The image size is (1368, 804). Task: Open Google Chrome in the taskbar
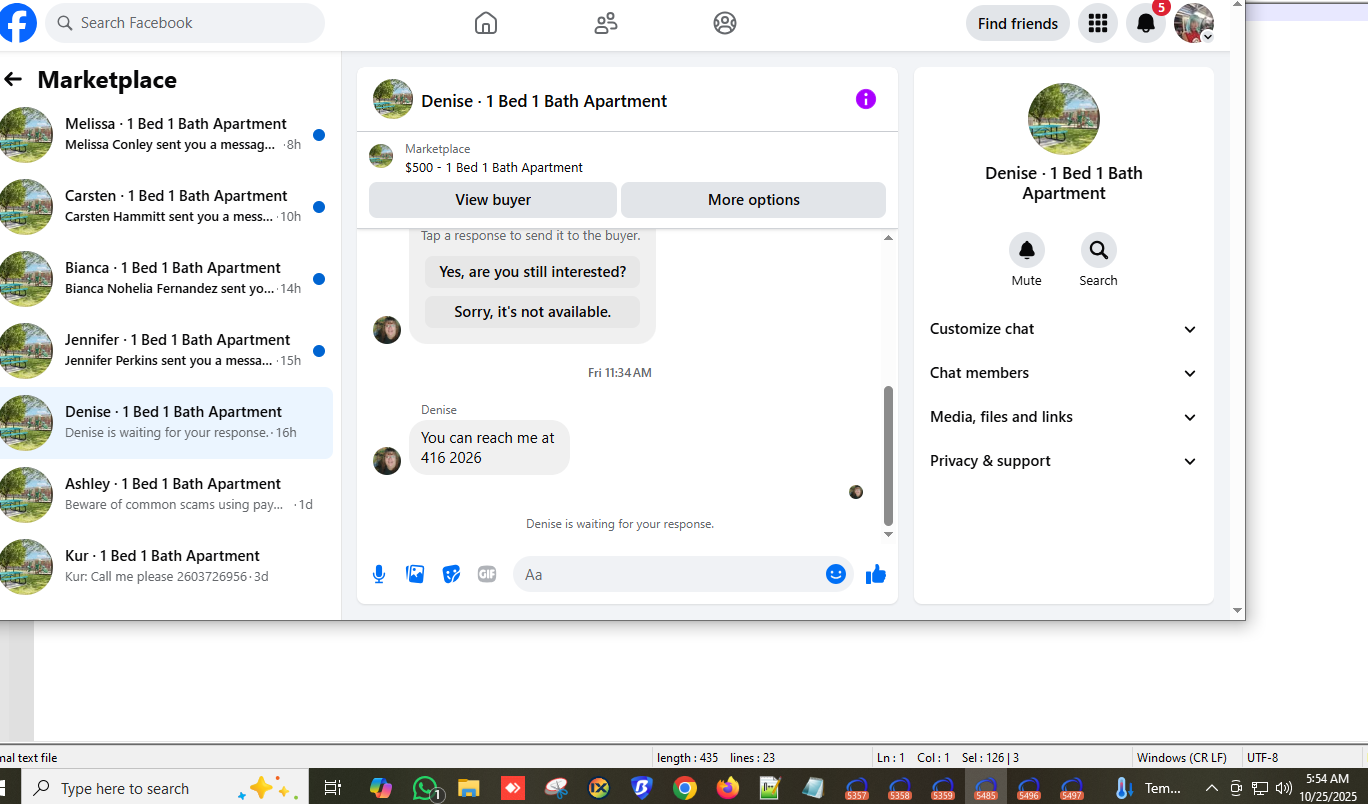tap(684, 788)
